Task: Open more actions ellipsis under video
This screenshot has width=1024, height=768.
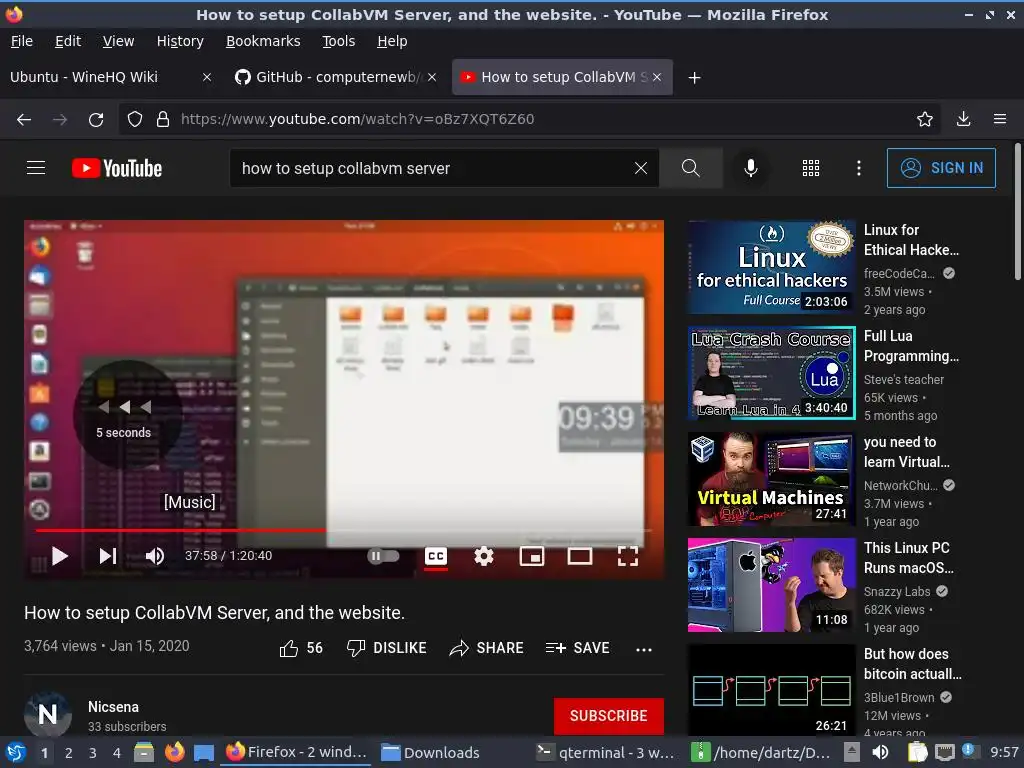Action: pos(644,649)
